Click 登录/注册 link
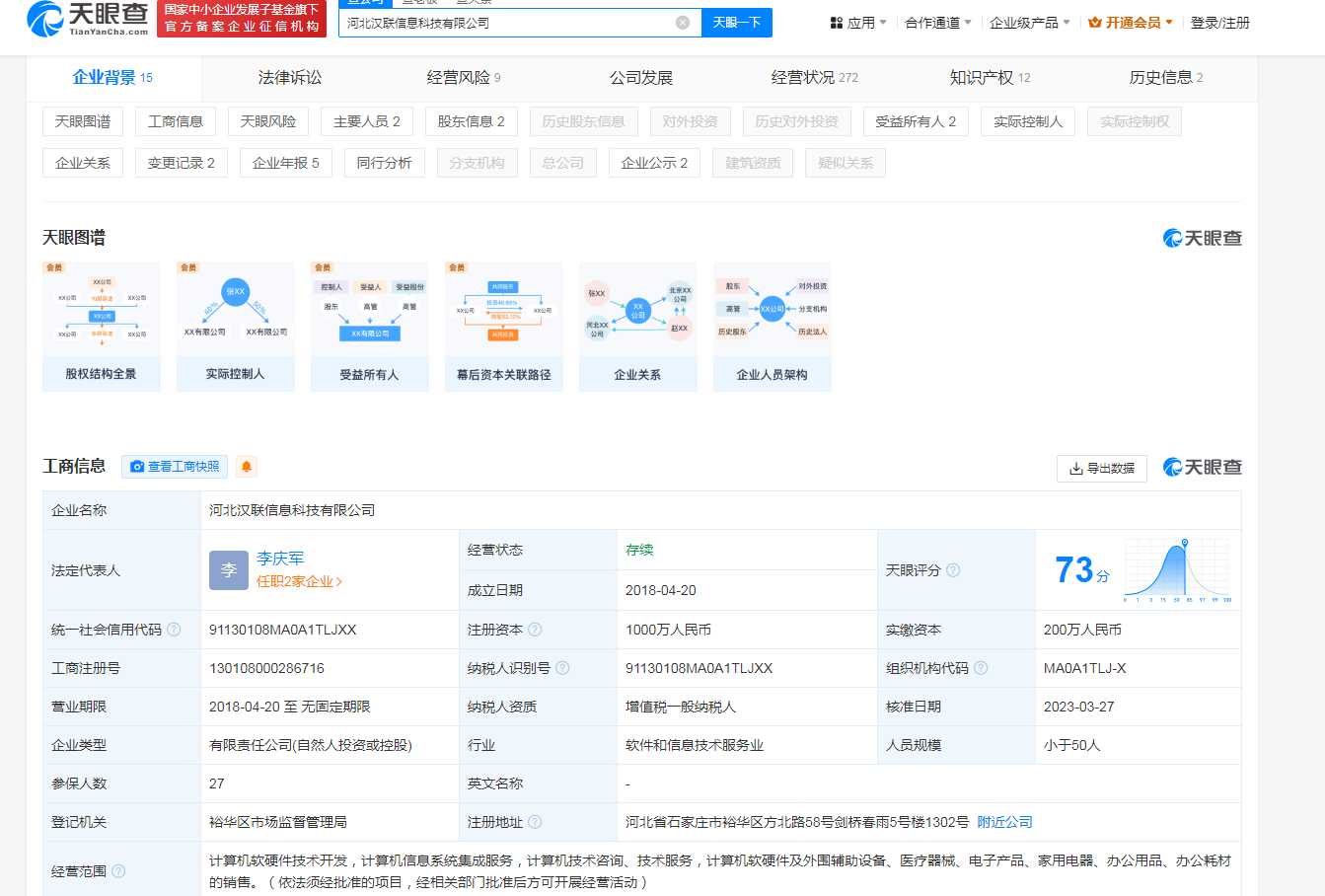1325x896 pixels. (1220, 23)
